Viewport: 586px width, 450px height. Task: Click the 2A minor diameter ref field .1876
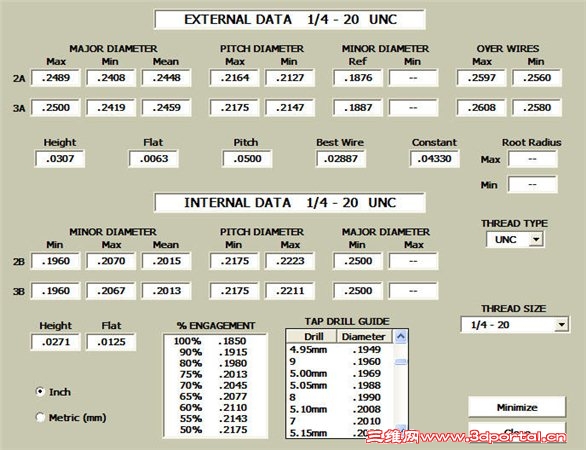click(358, 78)
